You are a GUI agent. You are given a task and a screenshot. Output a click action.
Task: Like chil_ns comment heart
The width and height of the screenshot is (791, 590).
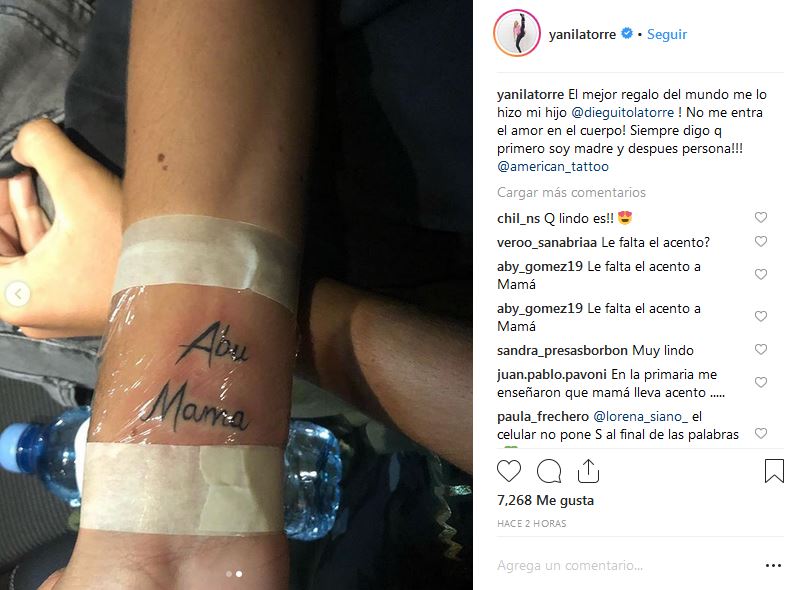pos(761,217)
